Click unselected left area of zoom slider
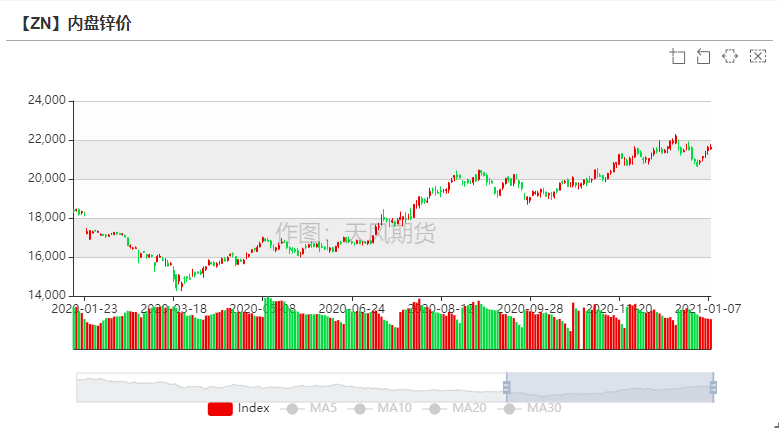The width and height of the screenshot is (779, 431). [x=290, y=387]
